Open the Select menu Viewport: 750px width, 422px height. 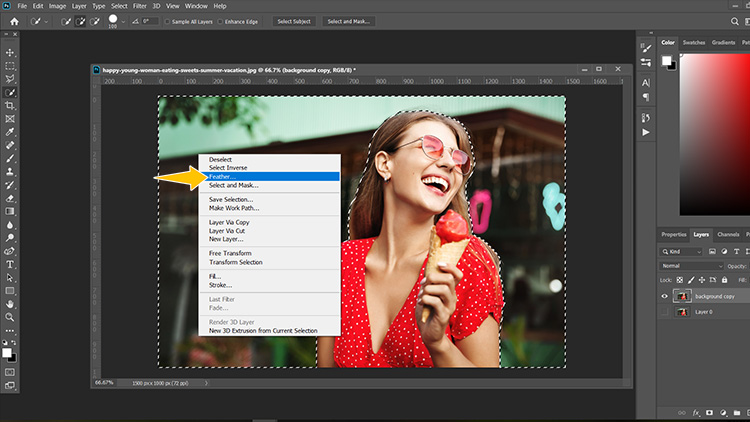(x=119, y=6)
